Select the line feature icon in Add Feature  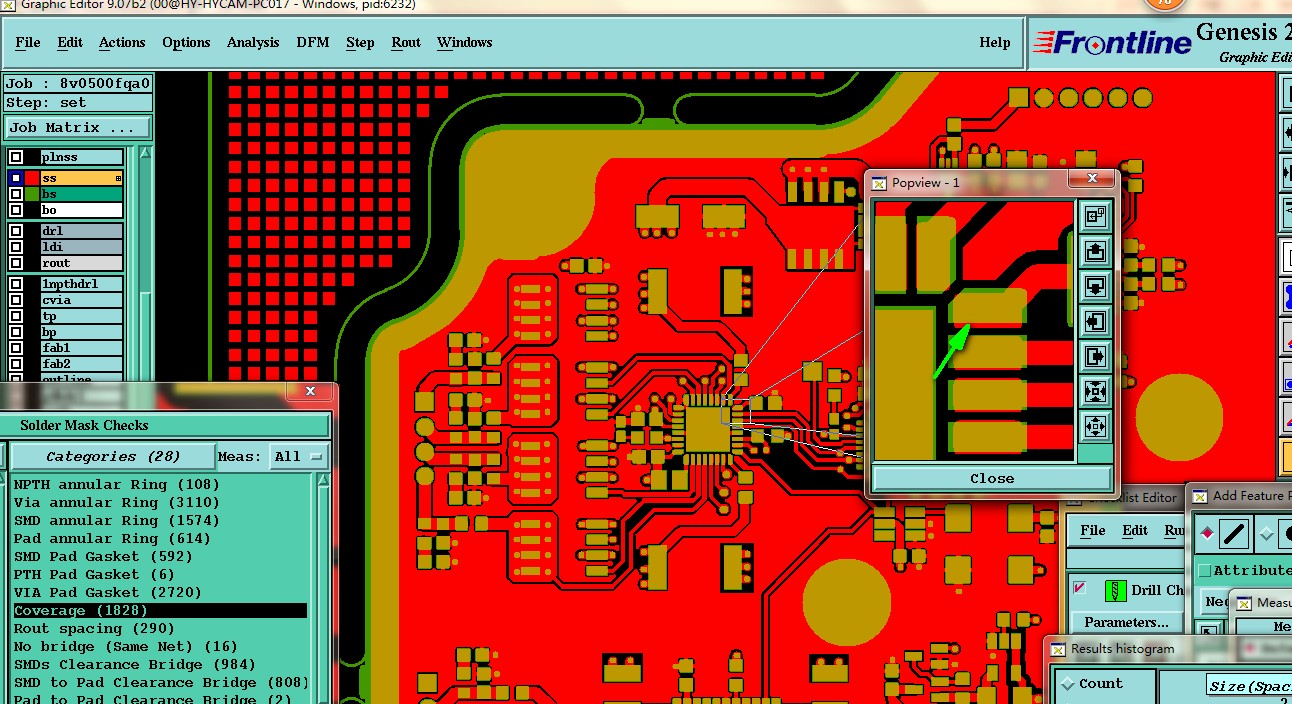pyautogui.click(x=1233, y=534)
